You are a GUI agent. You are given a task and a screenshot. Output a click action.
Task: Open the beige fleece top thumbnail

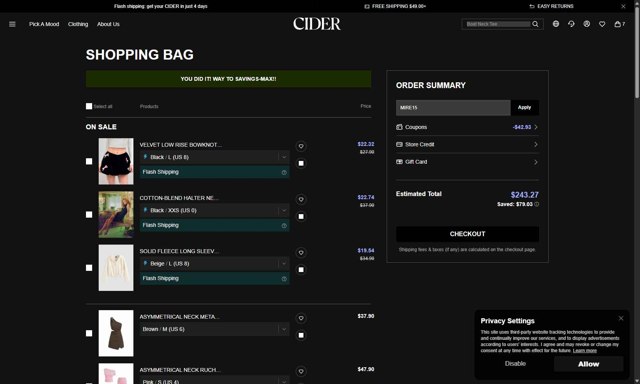pos(116,268)
